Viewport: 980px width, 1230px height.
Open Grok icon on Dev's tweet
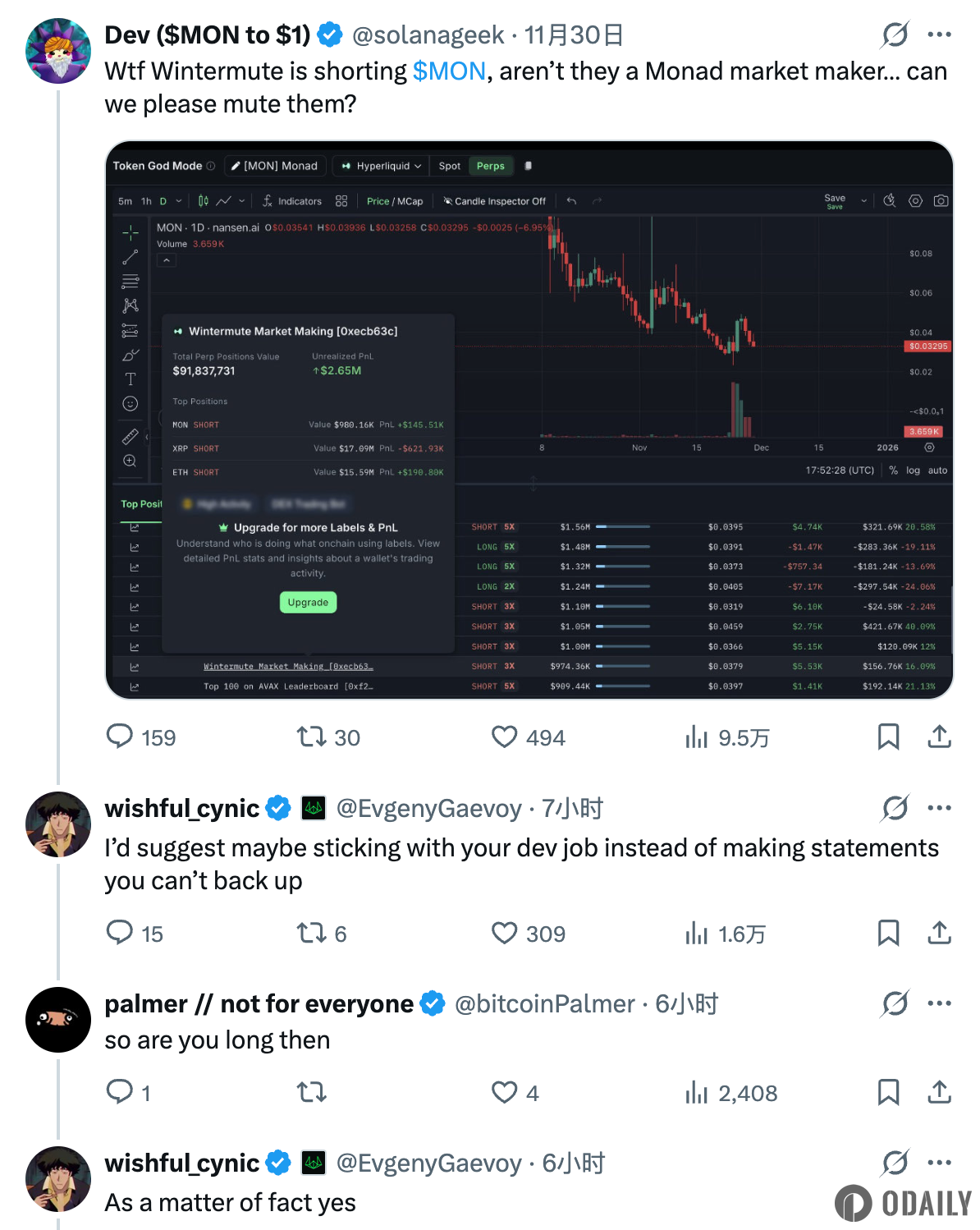click(895, 34)
